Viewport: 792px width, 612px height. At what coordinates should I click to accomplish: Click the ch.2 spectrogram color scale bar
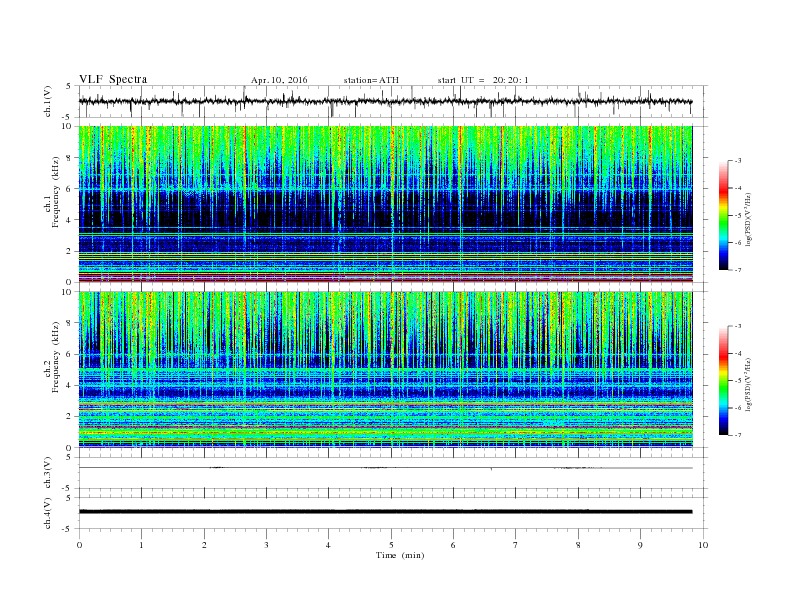click(723, 380)
